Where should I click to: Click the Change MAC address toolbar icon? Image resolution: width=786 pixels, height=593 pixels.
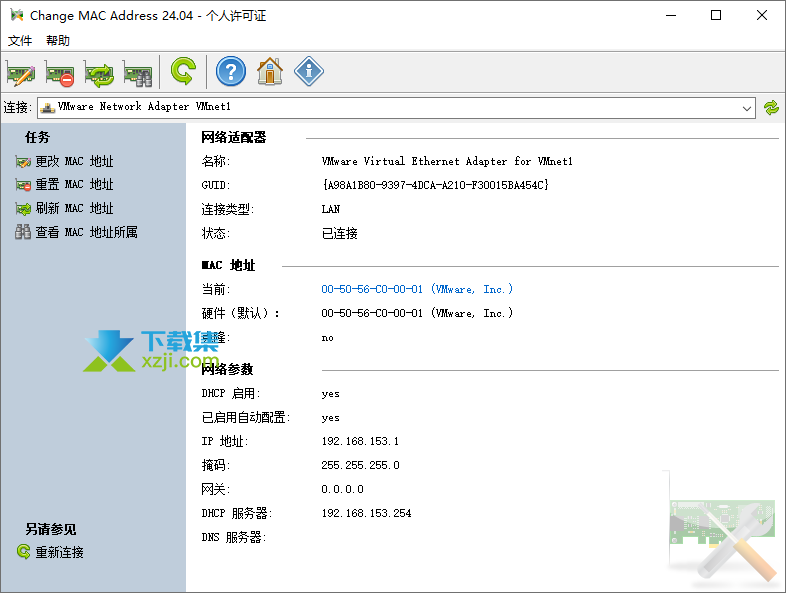click(21, 73)
